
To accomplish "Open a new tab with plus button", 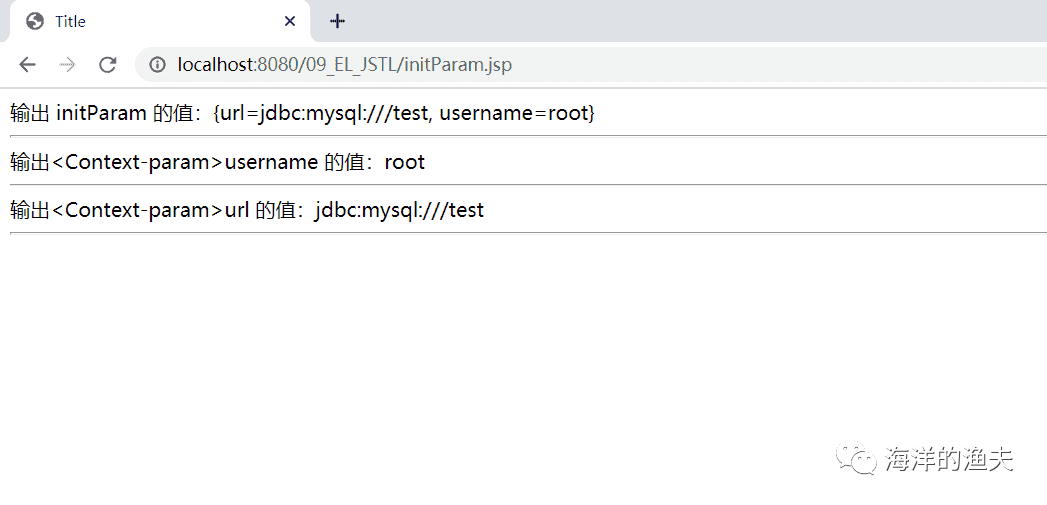I will 337,21.
